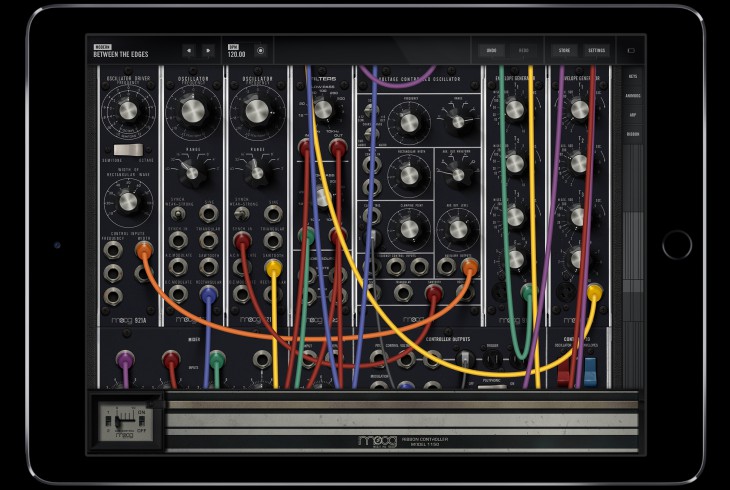The width and height of the screenshot is (730, 490).
Task: Click the Oscillator Driver frequency knob
Action: point(127,110)
